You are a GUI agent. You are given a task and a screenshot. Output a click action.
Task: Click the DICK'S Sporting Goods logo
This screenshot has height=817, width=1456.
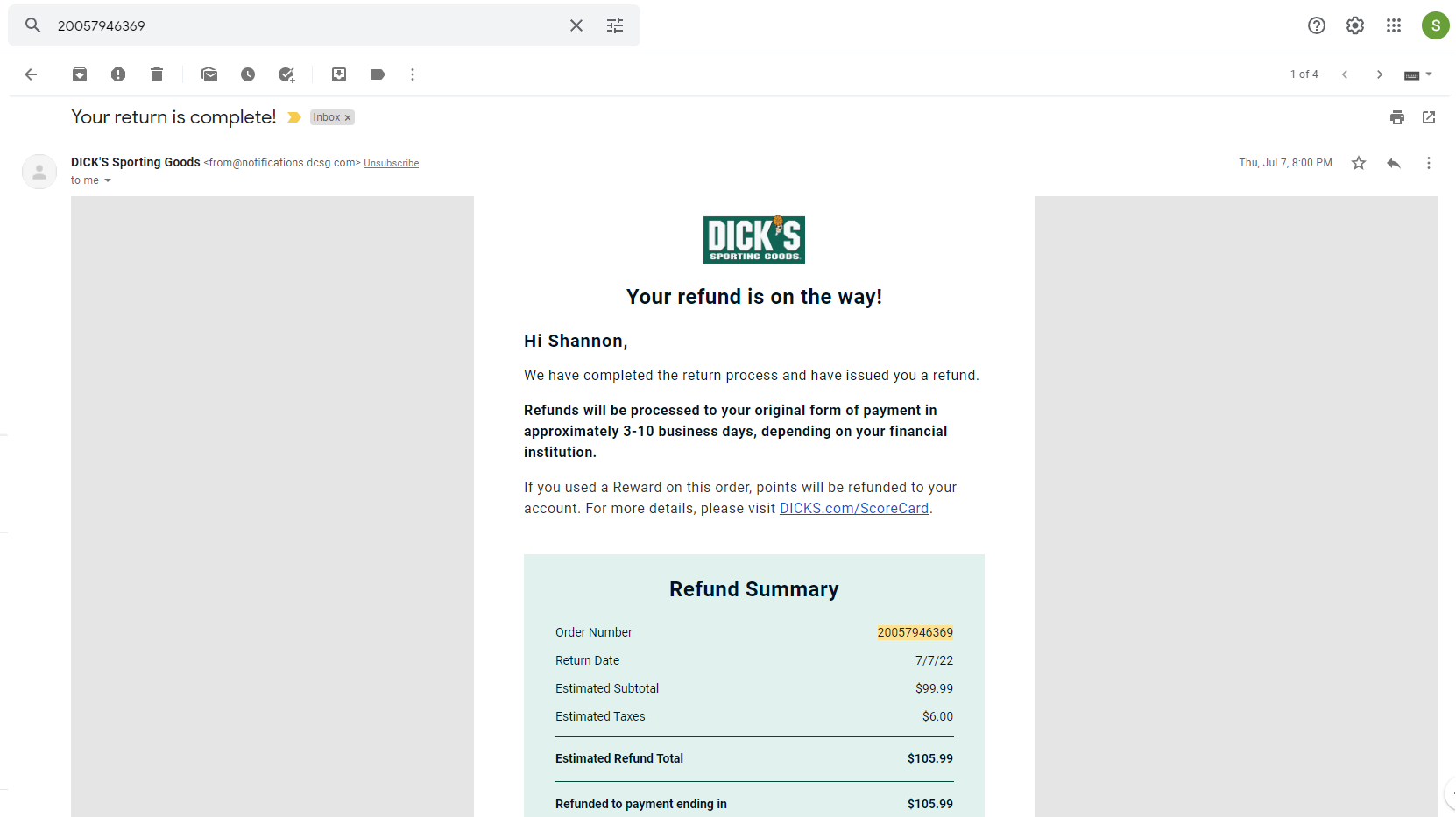(754, 239)
